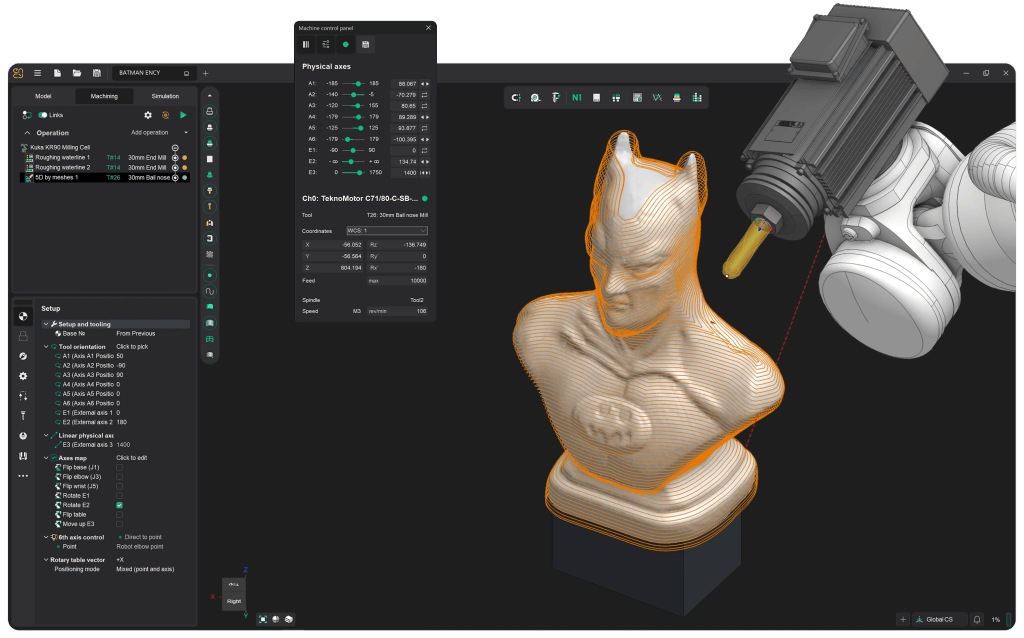Image resolution: width=1024 pixels, height=638 pixels.
Task: Check Rotate E1 checkbox
Action: tap(120, 496)
